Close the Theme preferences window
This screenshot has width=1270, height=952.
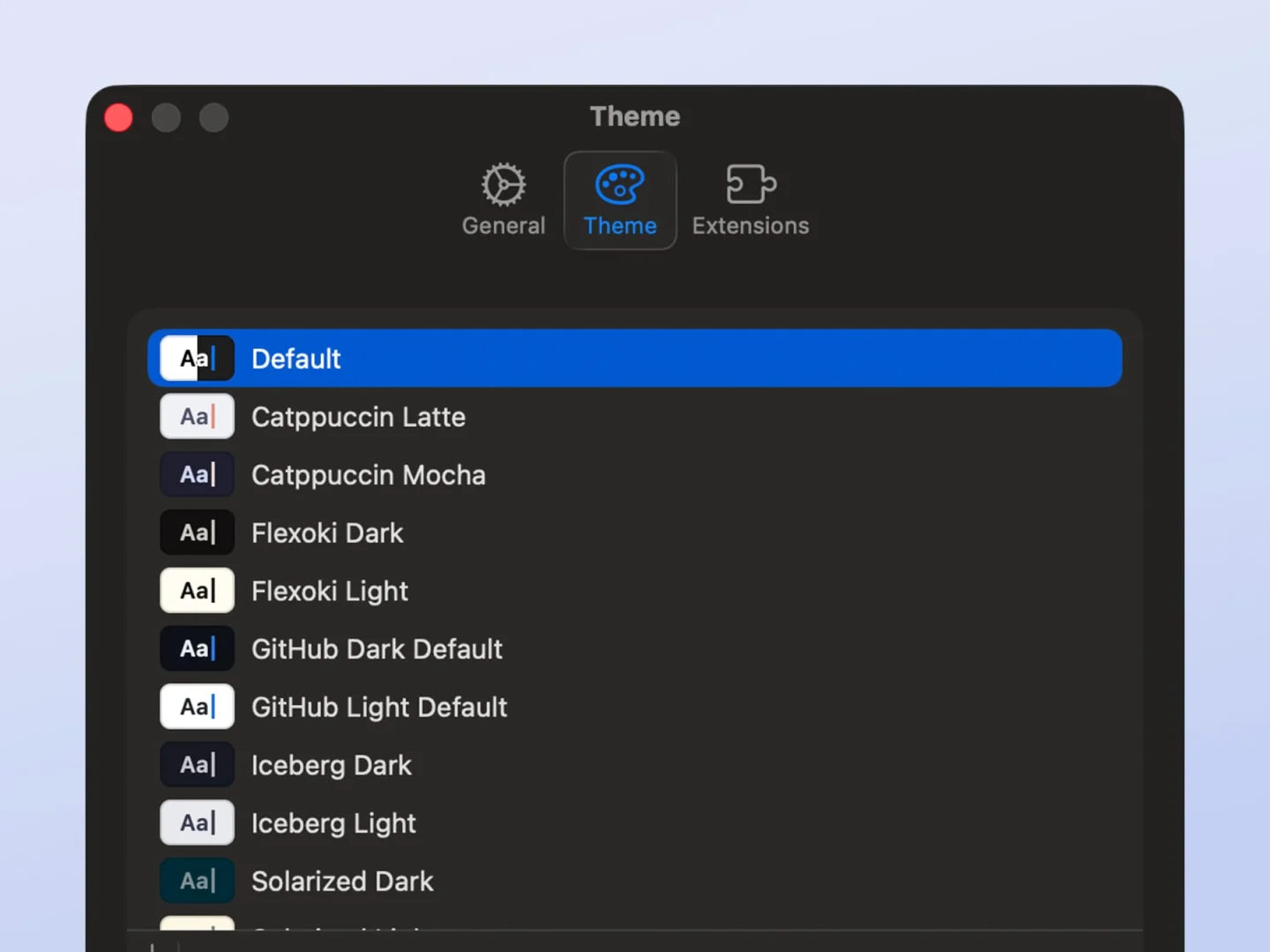click(118, 117)
